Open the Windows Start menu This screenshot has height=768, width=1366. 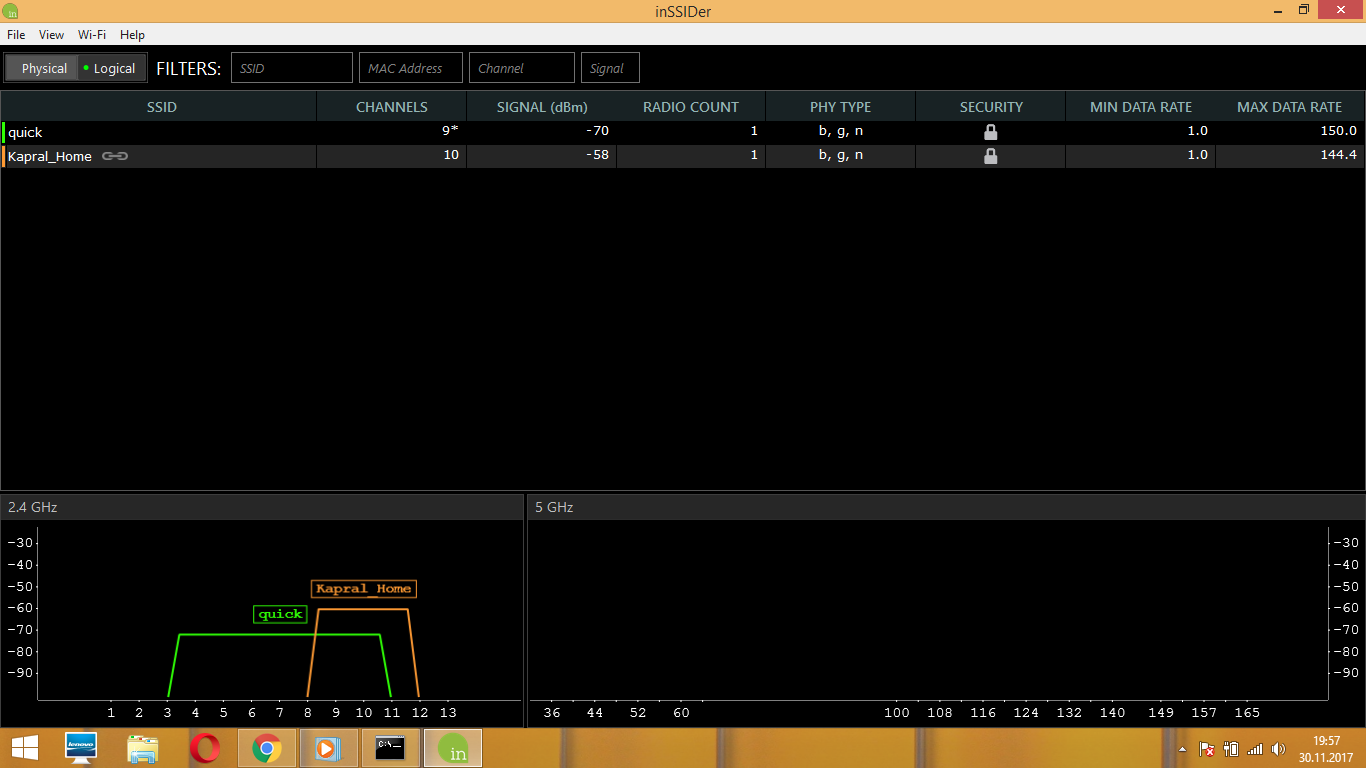click(x=24, y=748)
